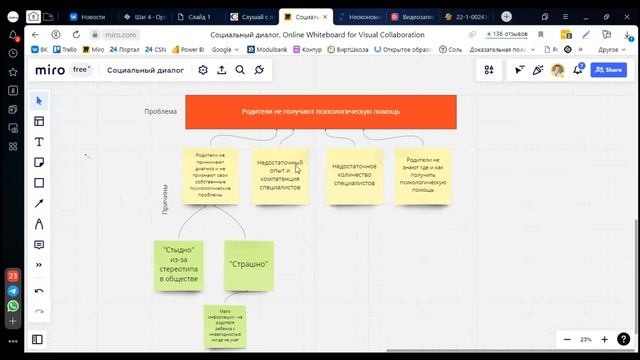This screenshot has width=640, height=360.
Task: Open the user avatar menu
Action: 558,70
